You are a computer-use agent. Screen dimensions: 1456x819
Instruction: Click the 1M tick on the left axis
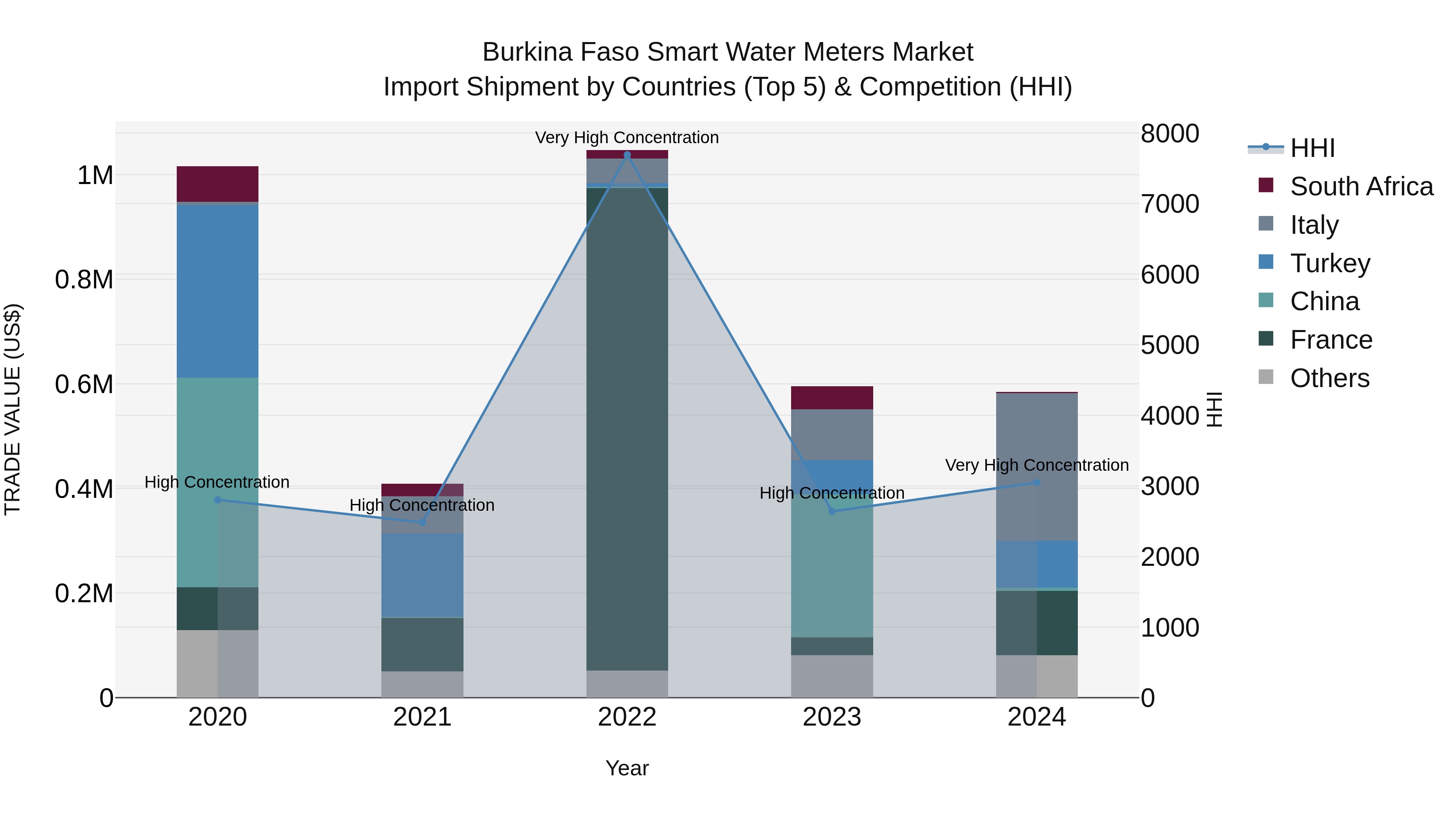(x=95, y=175)
